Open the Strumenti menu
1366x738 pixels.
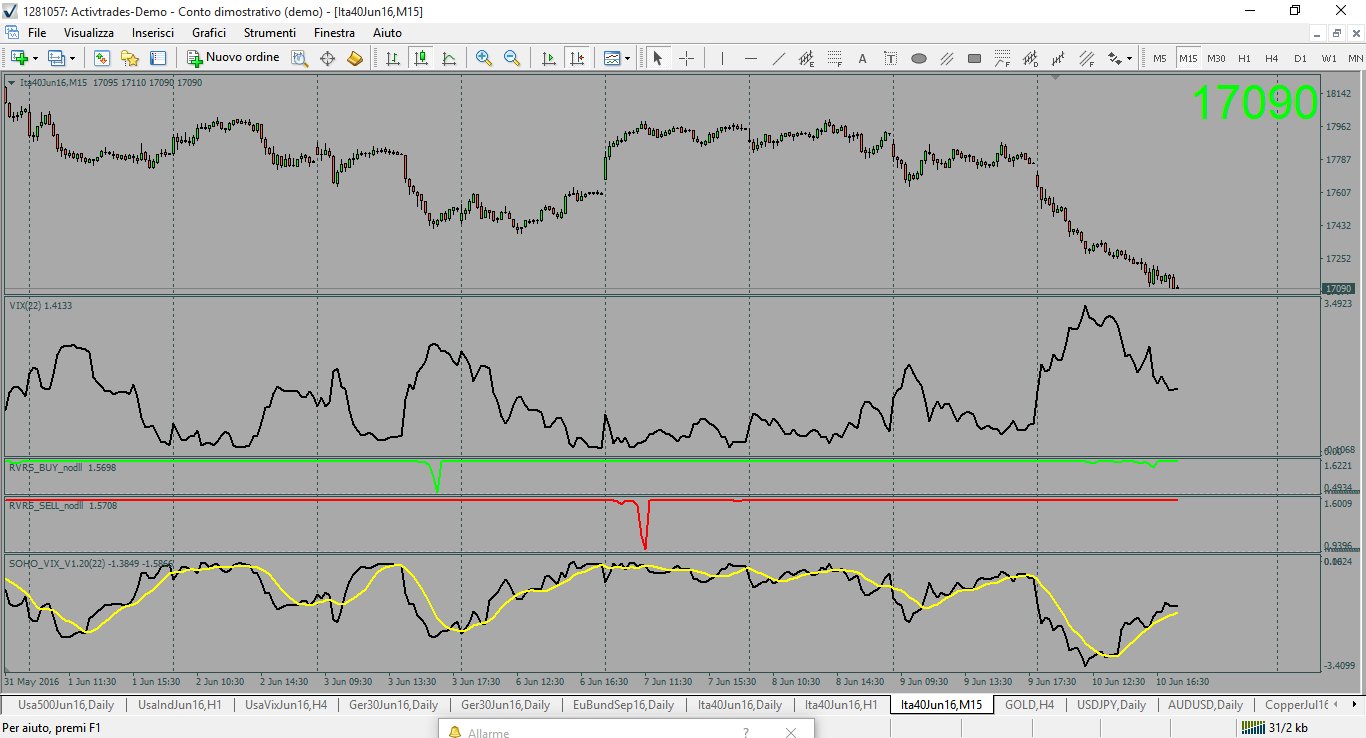click(x=270, y=33)
